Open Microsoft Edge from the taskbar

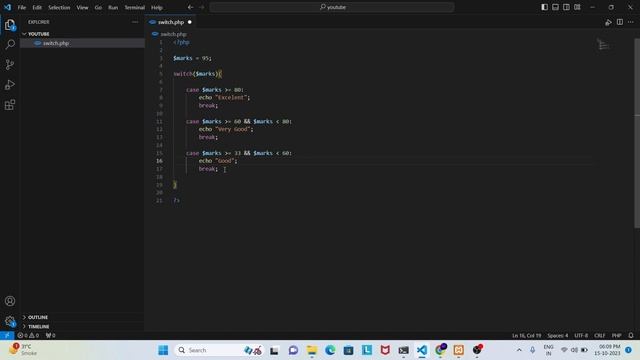pyautogui.click(x=330, y=350)
